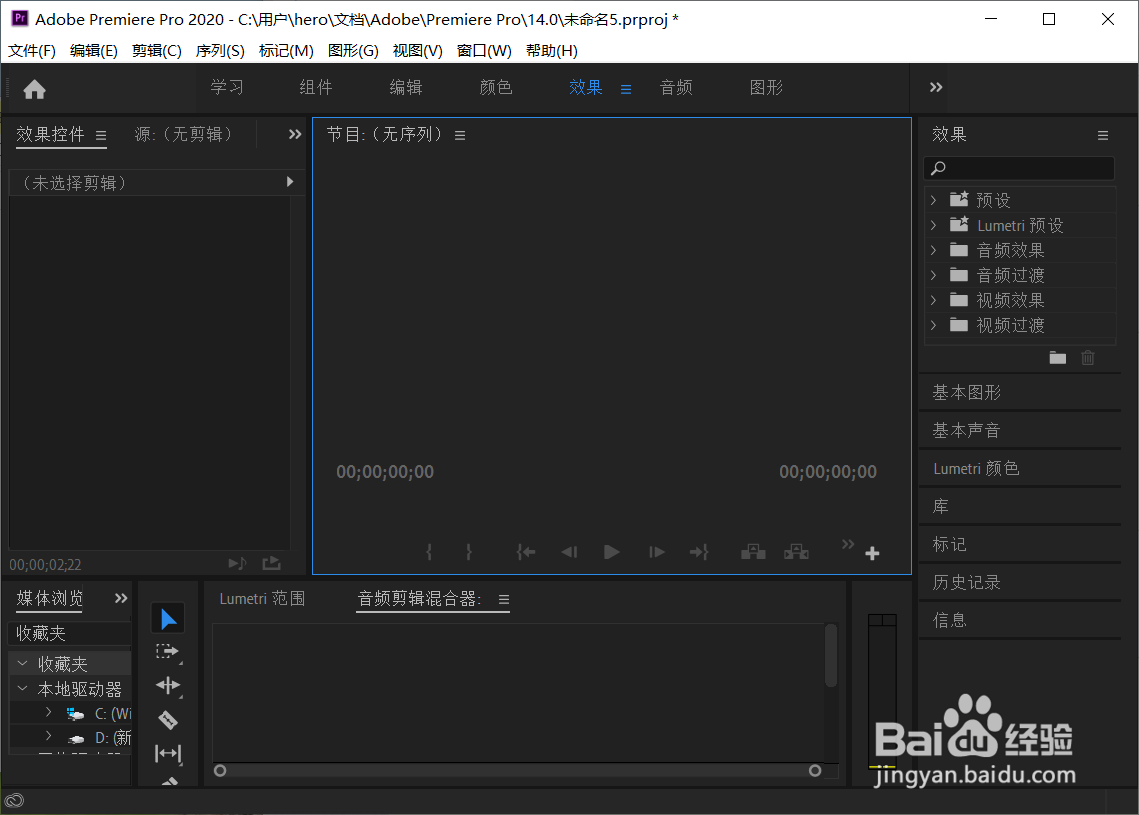Select the Ripple Edit tool
The image size is (1139, 815).
(168, 686)
